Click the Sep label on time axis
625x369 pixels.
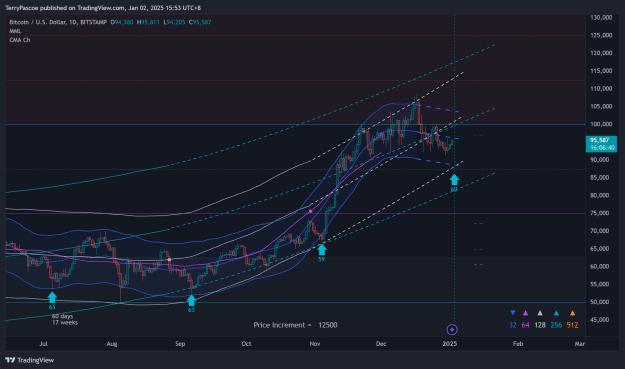click(180, 343)
